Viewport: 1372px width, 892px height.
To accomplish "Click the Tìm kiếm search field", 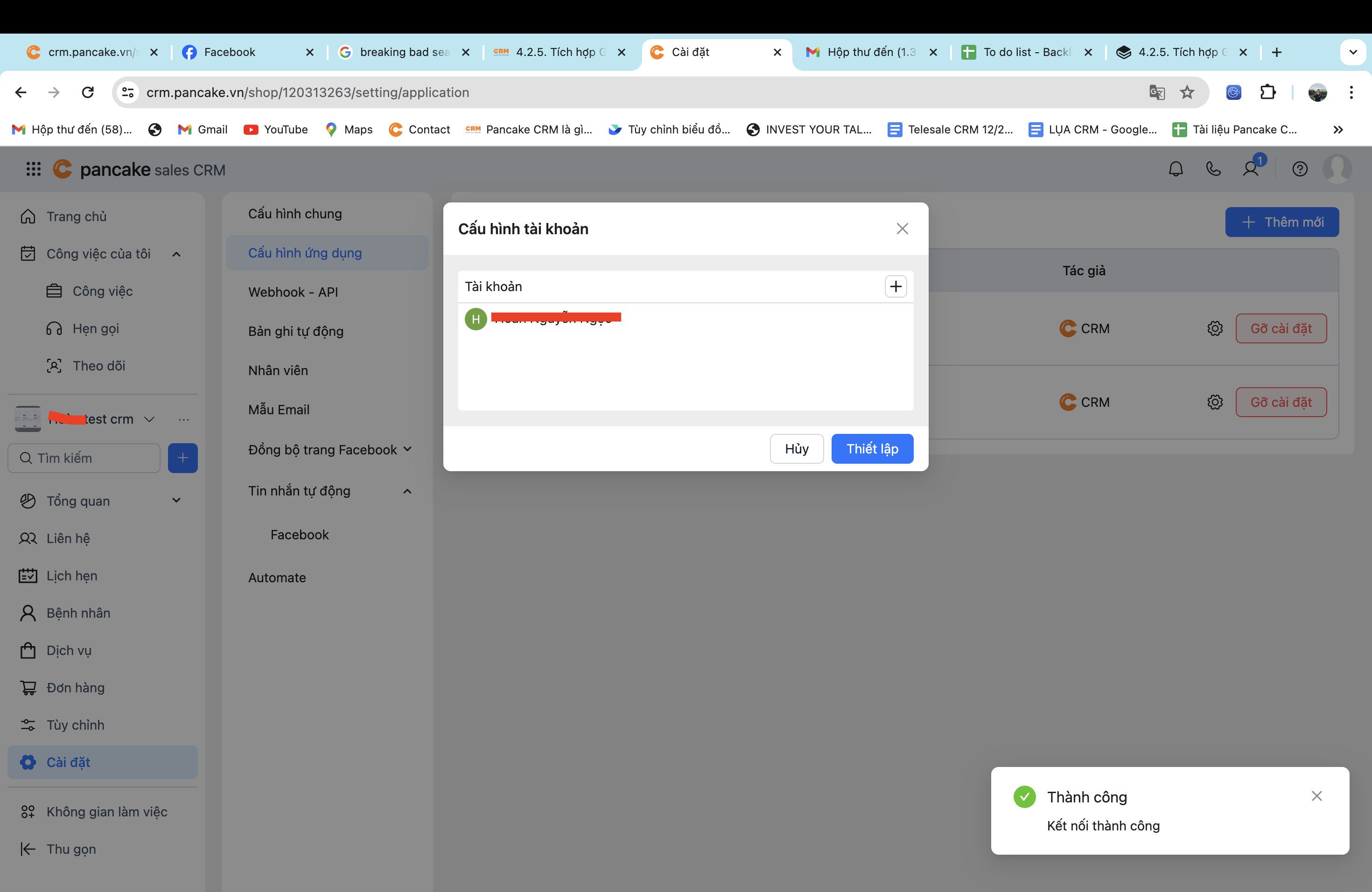I will (x=92, y=458).
